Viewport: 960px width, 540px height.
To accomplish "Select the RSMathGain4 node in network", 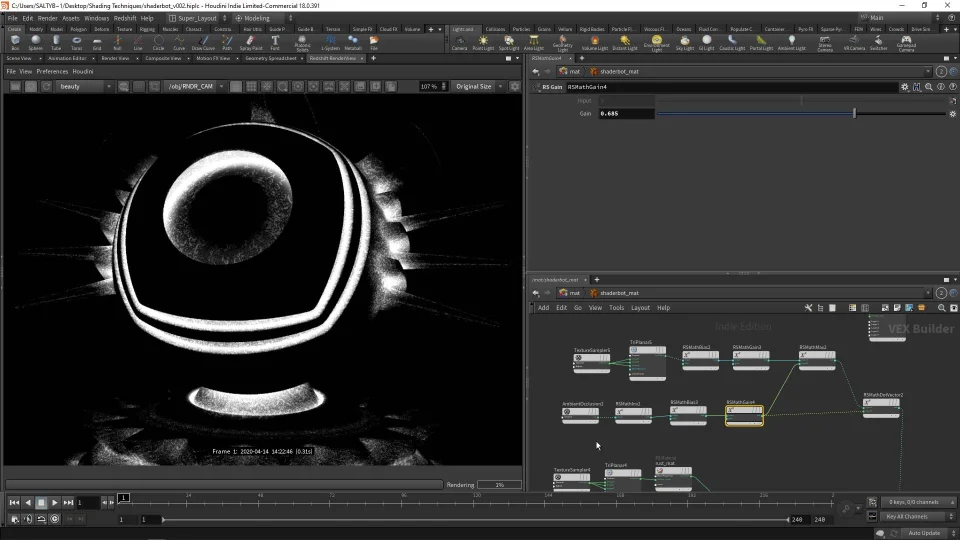I will (744, 411).
